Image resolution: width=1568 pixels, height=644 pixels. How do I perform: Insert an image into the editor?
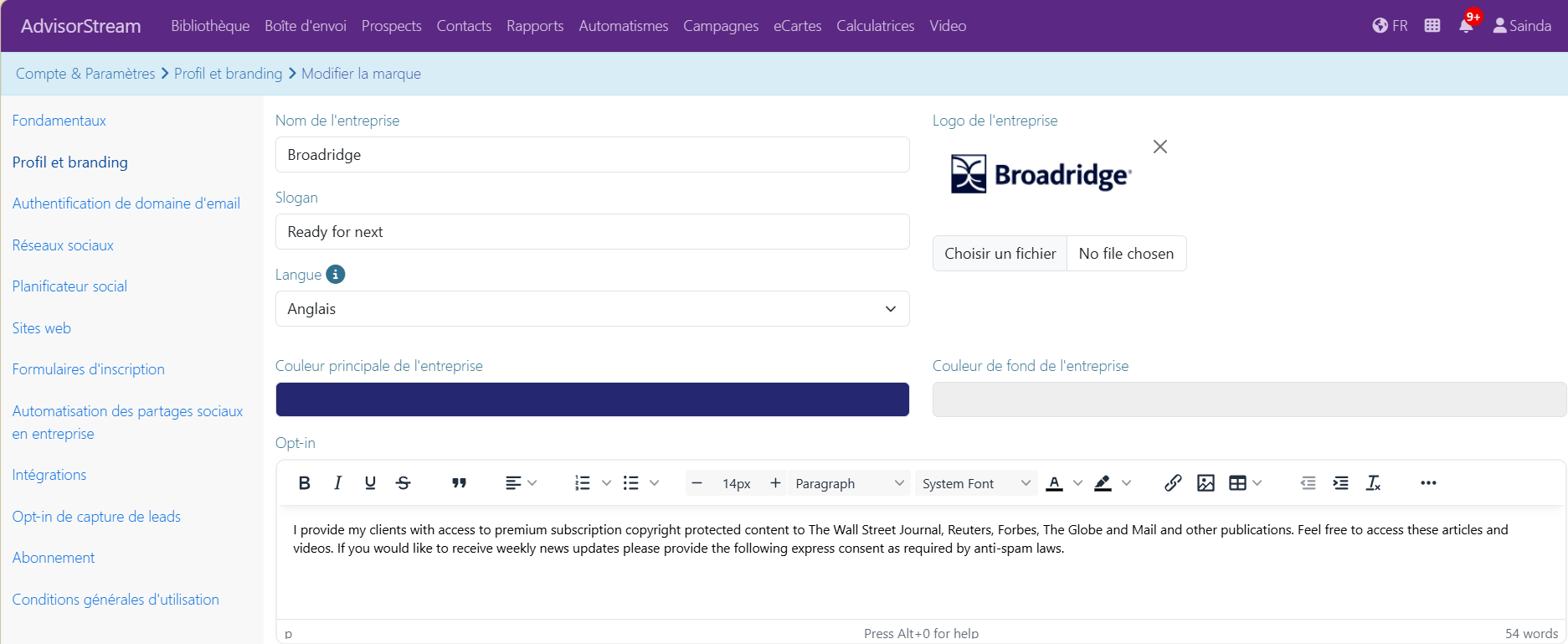pos(1206,483)
